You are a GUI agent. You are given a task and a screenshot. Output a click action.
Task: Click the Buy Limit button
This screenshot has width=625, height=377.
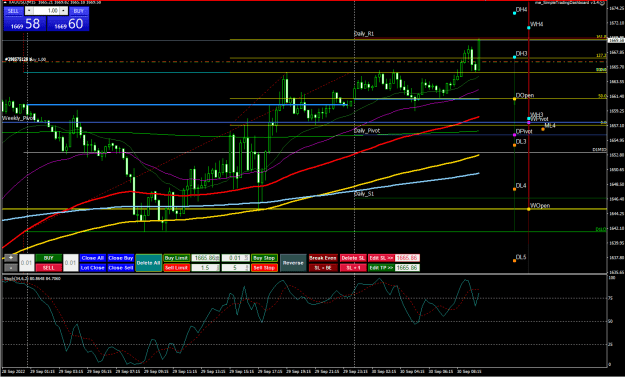coord(176,258)
